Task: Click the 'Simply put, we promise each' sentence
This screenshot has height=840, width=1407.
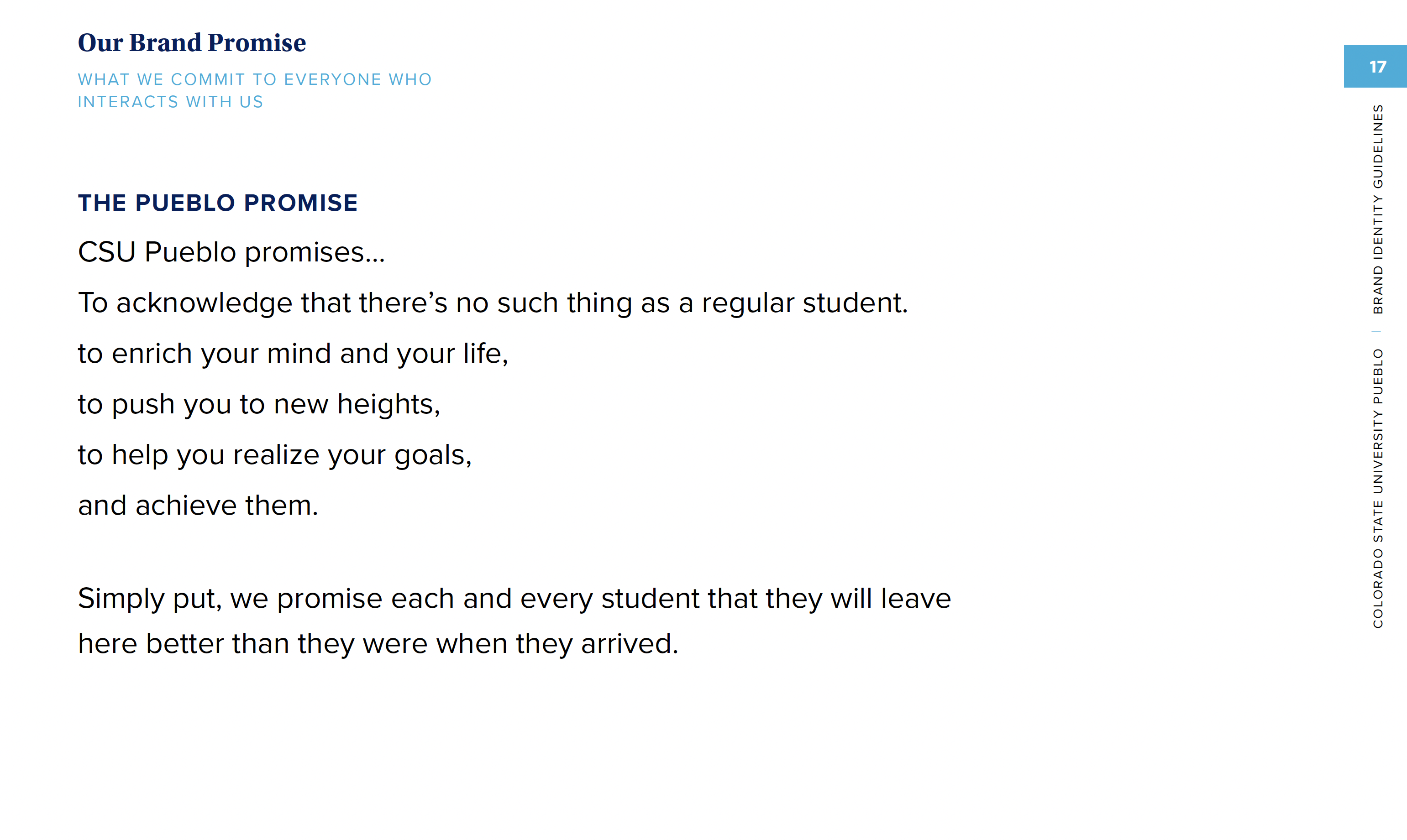Action: (x=514, y=599)
